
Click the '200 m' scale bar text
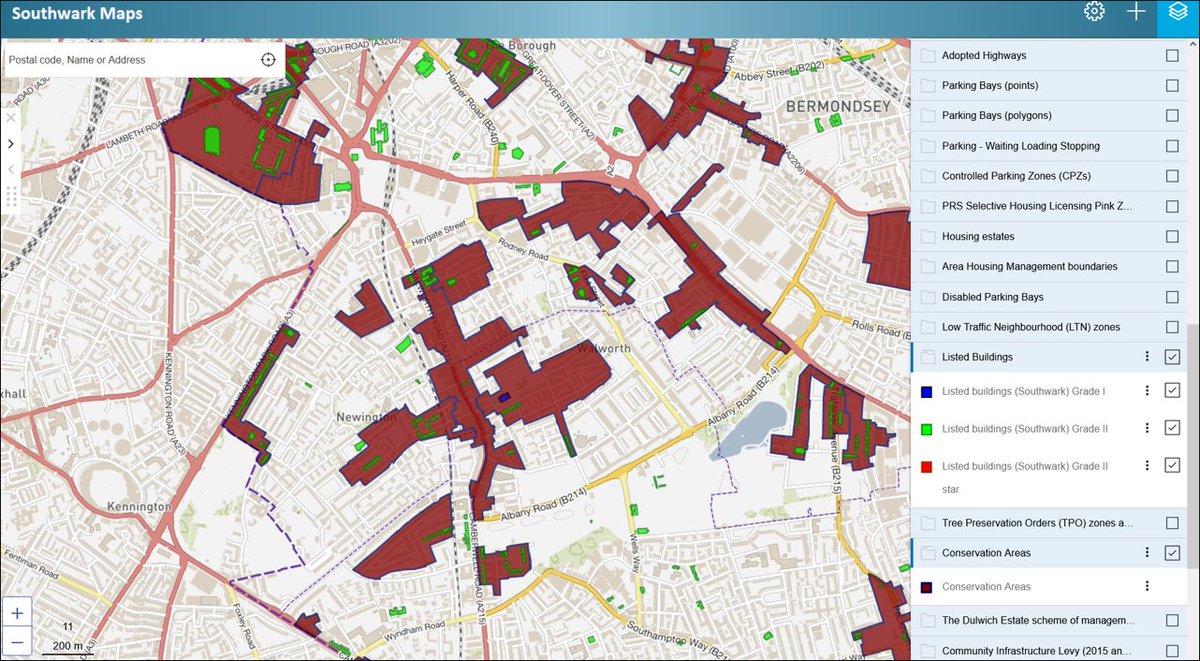tap(69, 647)
